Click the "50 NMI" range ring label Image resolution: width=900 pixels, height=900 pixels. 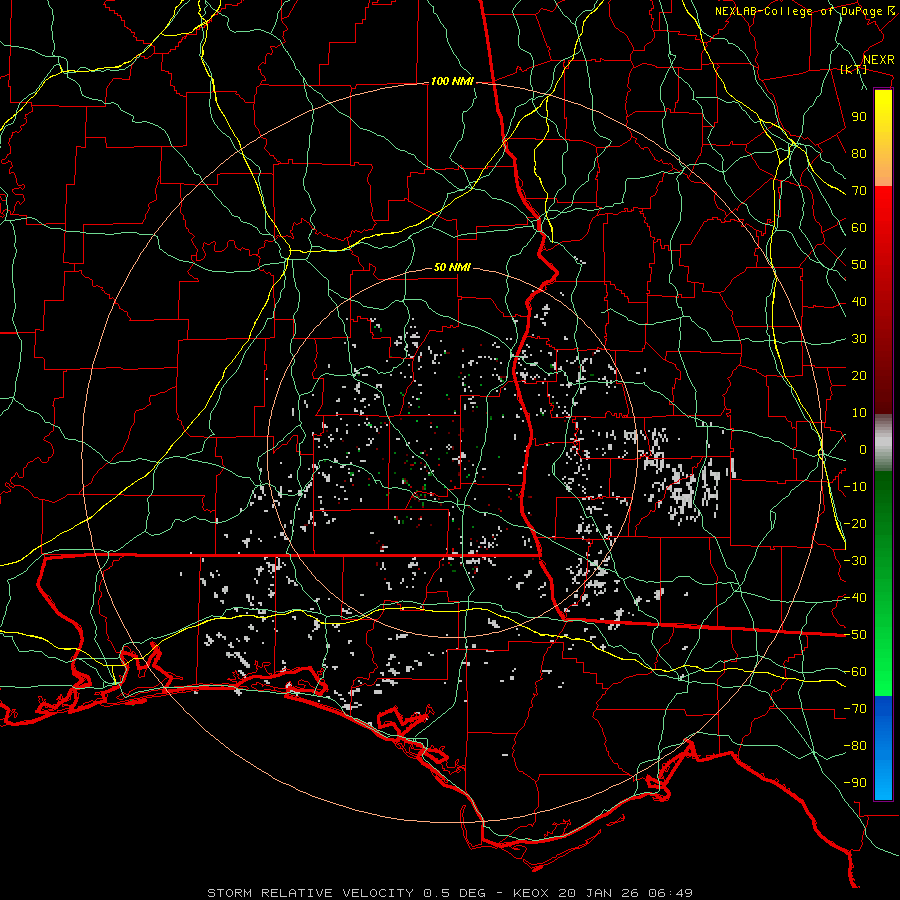(452, 267)
